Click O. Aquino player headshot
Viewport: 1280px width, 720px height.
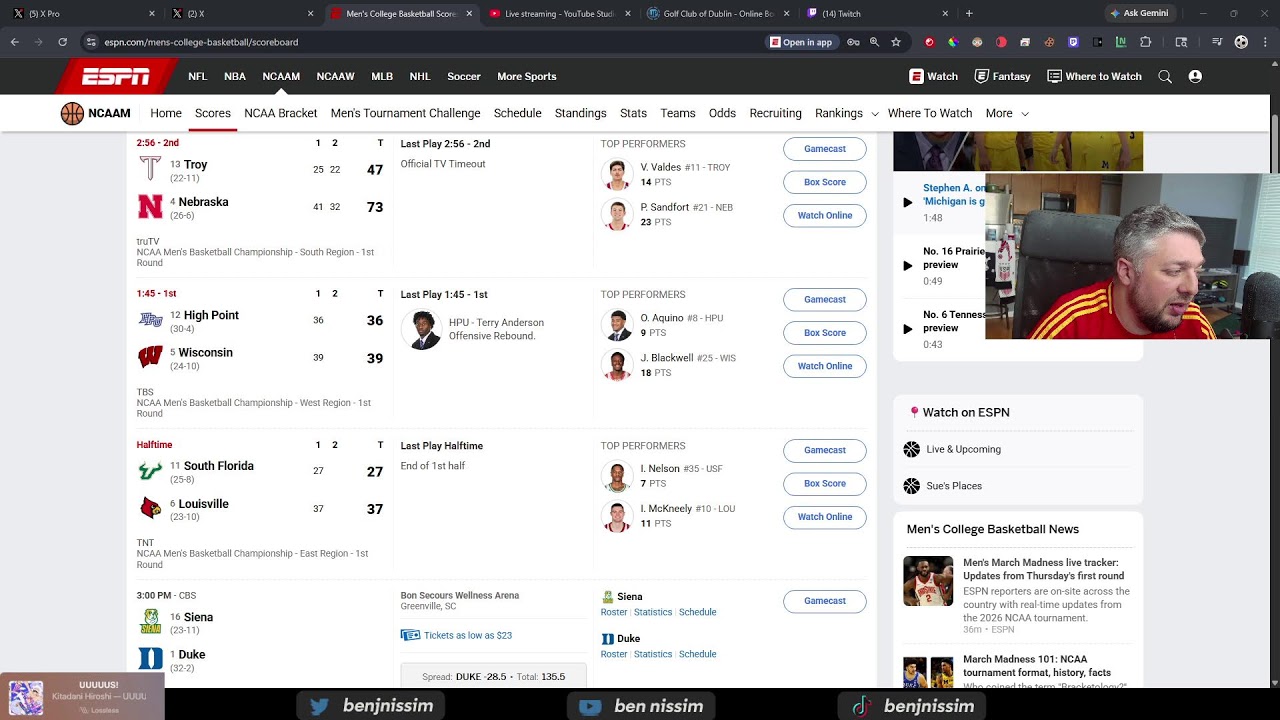[x=617, y=325]
